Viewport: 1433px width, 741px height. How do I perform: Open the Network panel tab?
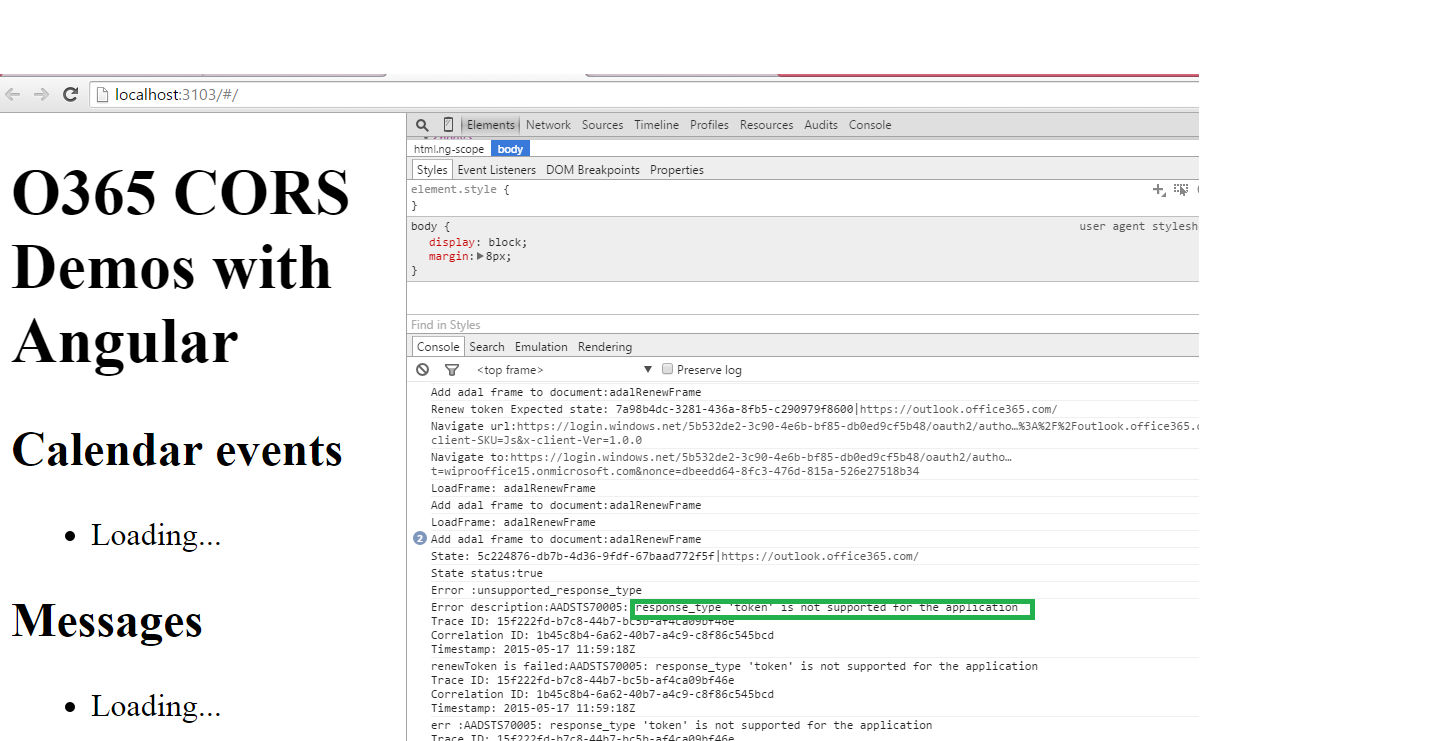548,125
